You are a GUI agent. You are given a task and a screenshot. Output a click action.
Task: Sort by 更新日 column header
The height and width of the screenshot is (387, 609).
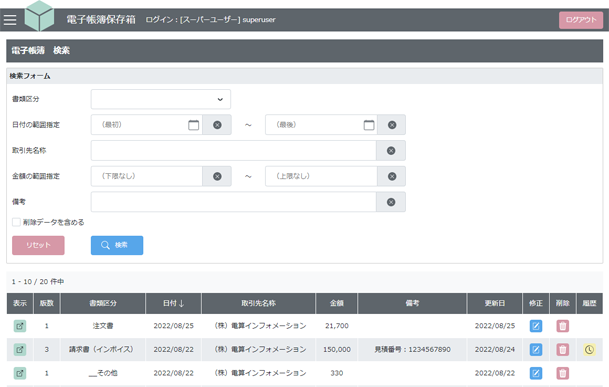(495, 303)
